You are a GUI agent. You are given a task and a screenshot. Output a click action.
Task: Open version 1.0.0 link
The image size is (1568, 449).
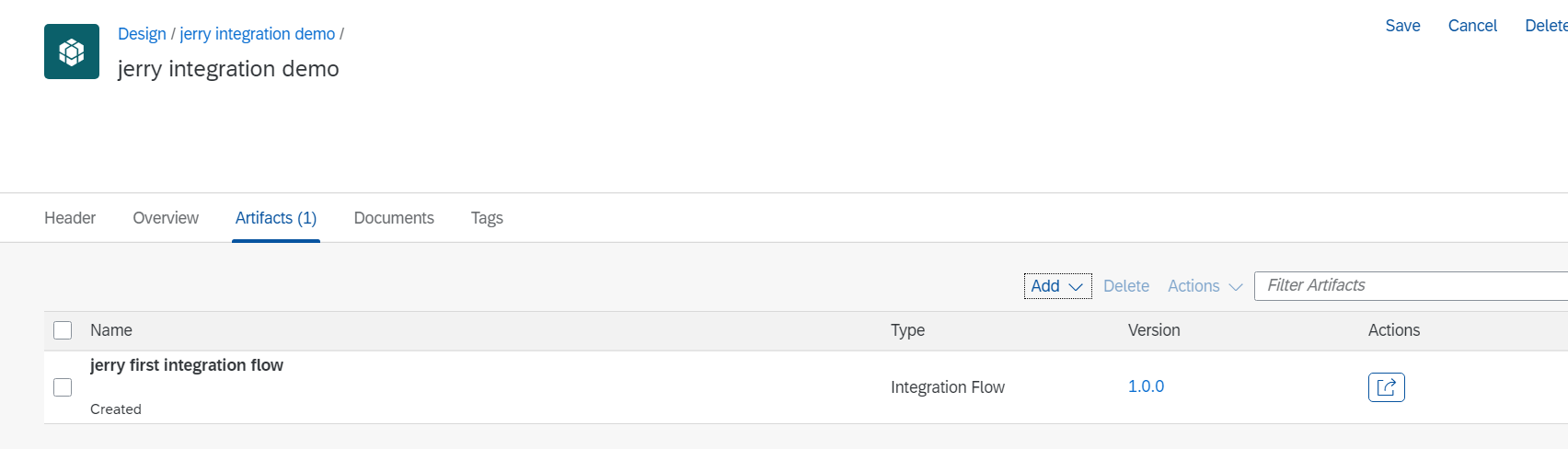pyautogui.click(x=1146, y=386)
